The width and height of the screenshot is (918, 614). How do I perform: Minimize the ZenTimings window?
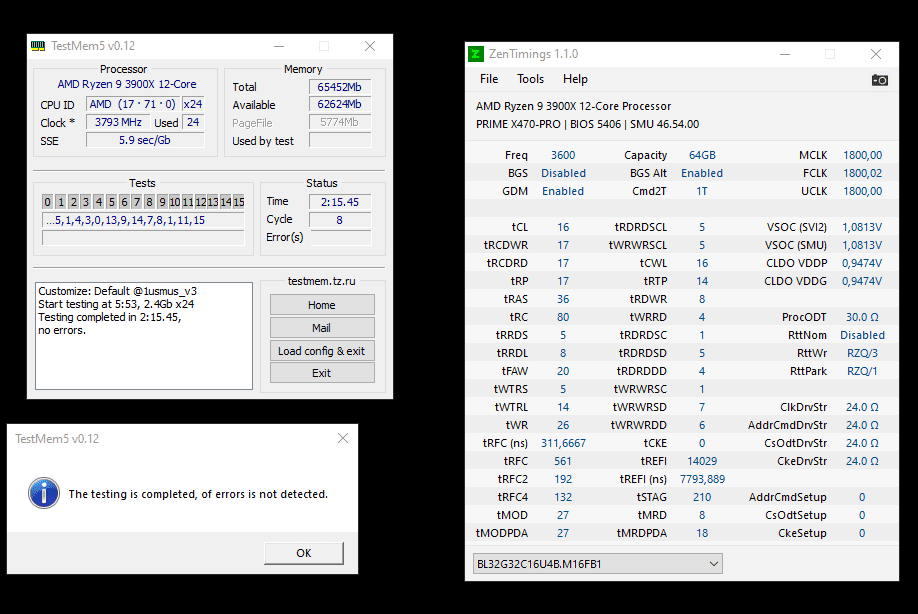click(x=785, y=54)
